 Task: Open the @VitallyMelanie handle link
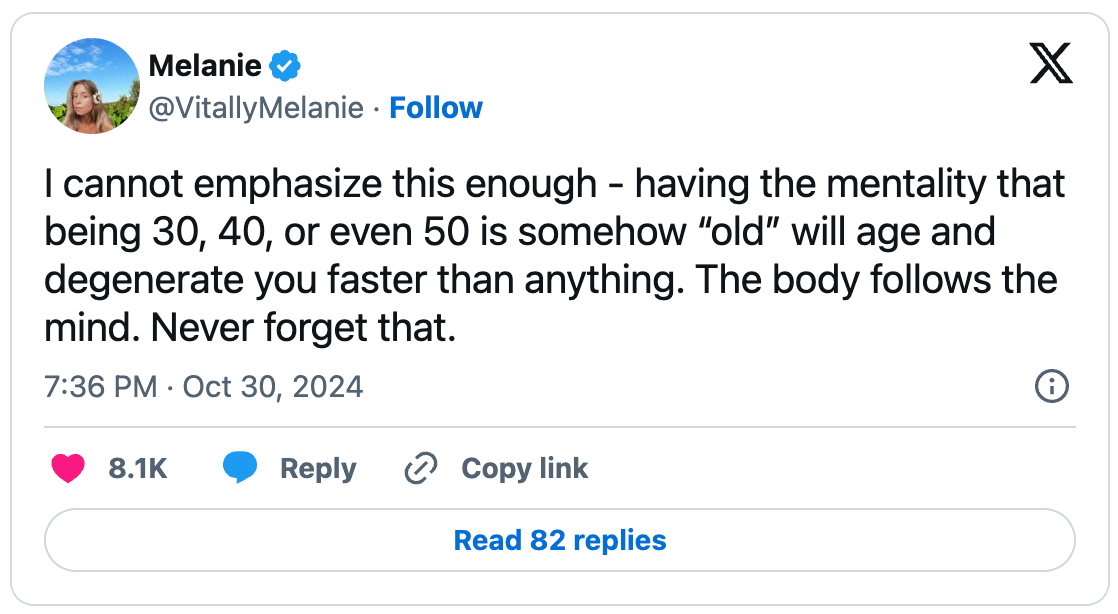(256, 108)
